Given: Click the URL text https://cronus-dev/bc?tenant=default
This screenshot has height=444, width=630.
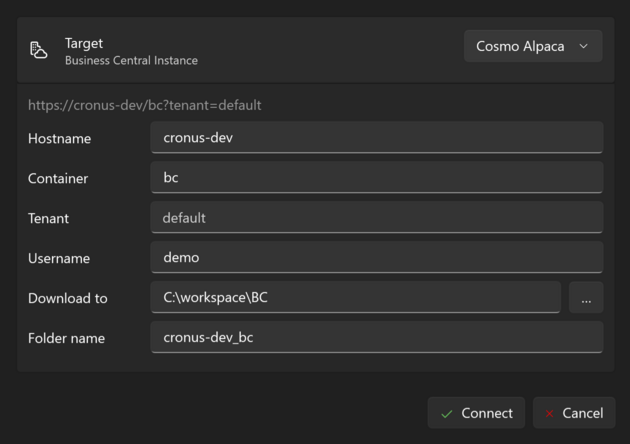Looking at the screenshot, I should click(145, 105).
